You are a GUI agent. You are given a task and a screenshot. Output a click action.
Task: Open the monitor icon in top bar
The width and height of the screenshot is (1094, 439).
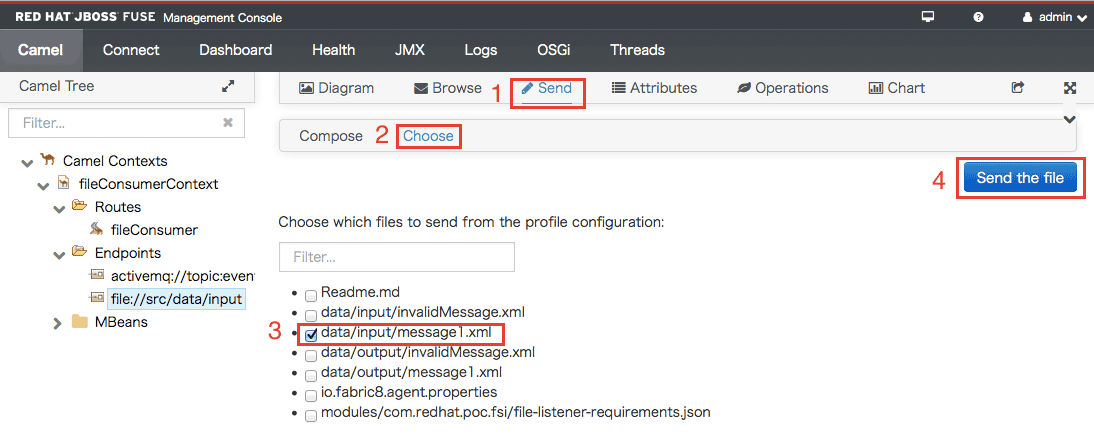coord(927,17)
